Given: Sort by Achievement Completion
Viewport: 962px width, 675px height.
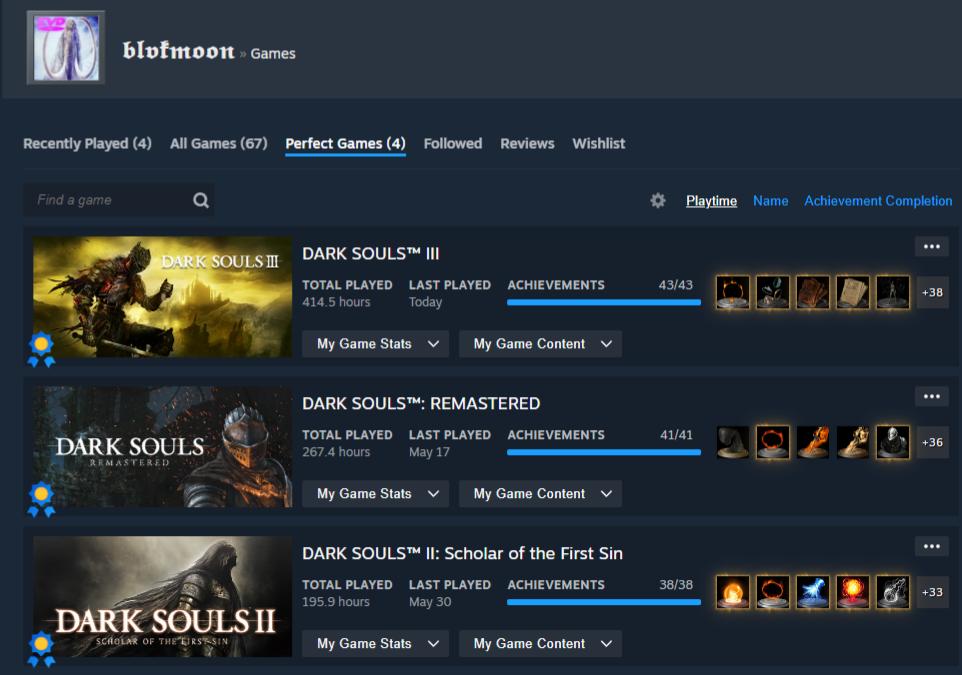Looking at the screenshot, I should [878, 201].
